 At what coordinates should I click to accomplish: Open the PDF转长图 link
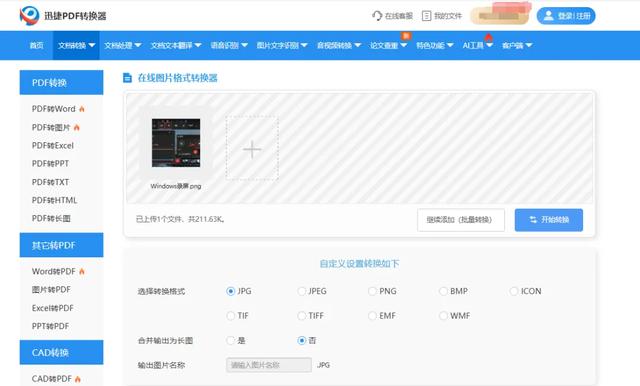pos(51,218)
